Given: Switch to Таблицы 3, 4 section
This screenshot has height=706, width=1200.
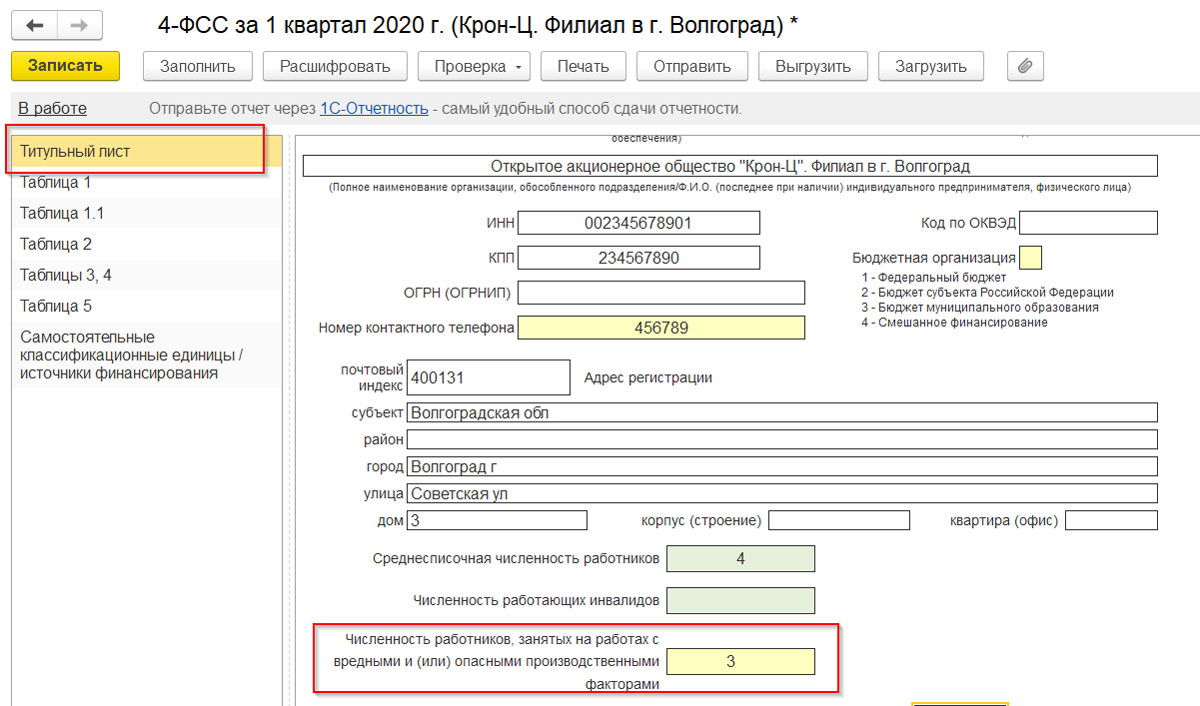Looking at the screenshot, I should (x=66, y=275).
